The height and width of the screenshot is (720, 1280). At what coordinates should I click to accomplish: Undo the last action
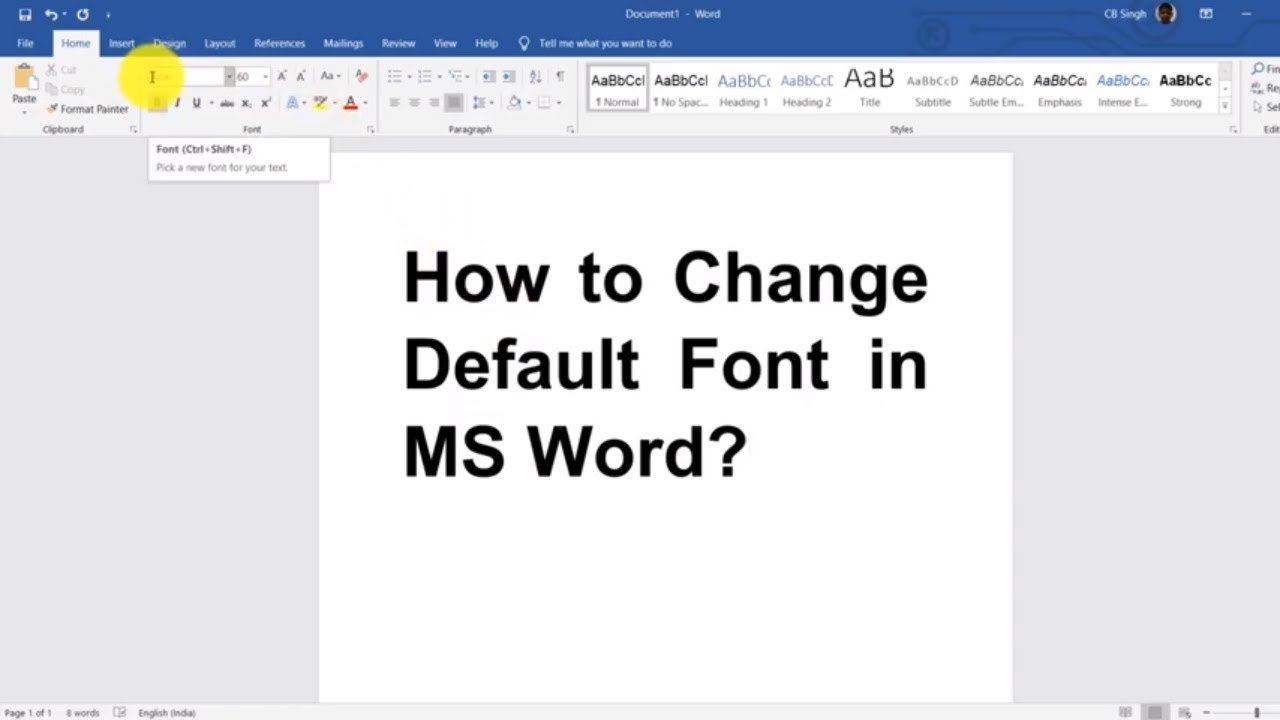coord(50,14)
